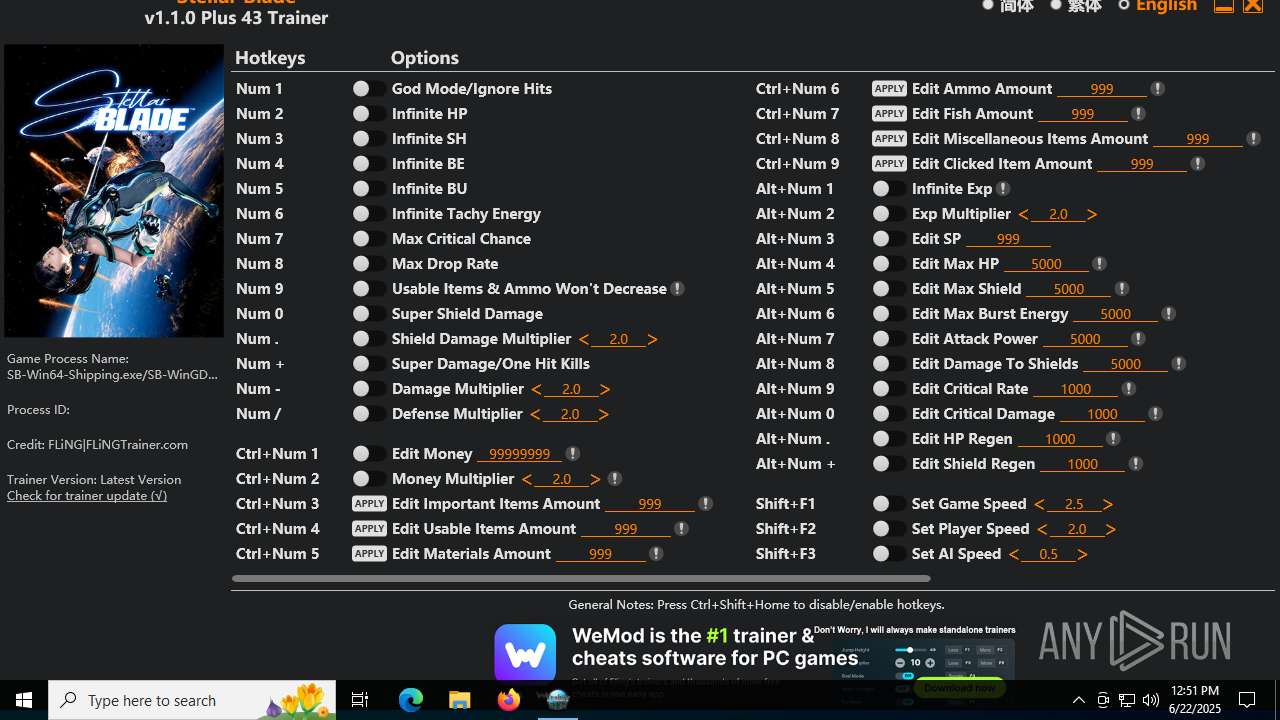Viewport: 1280px width, 720px height.
Task: Click info icon beside Edit Miscellaneous Items Amount
Action: pos(1253,139)
